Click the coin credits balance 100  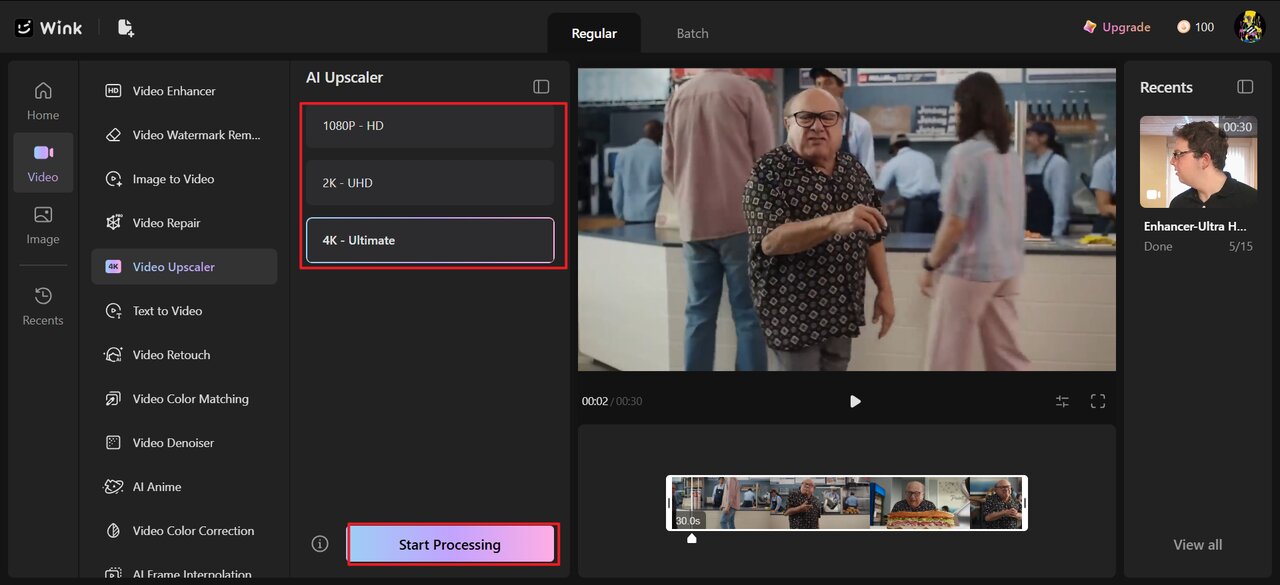coord(1195,27)
